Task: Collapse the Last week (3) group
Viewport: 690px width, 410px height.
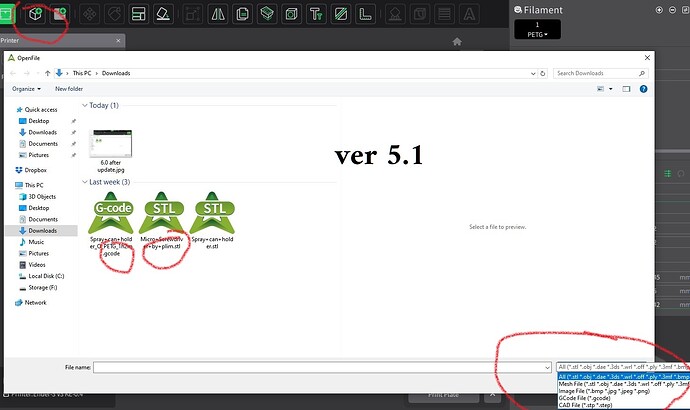Action: [84, 182]
